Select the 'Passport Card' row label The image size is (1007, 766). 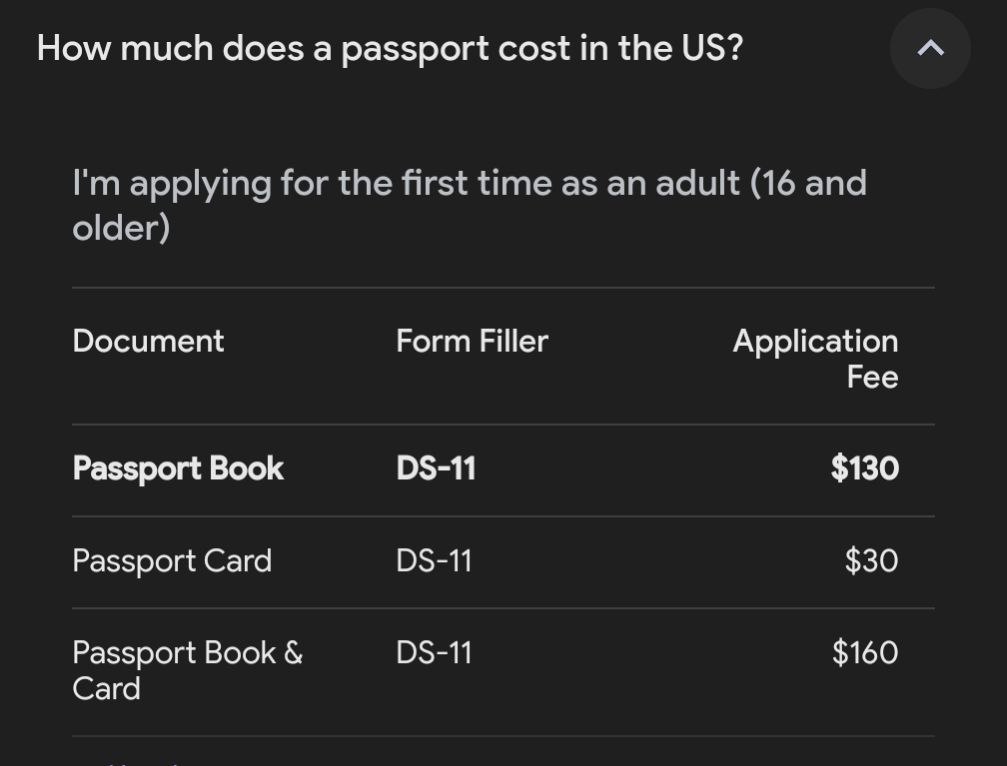(x=172, y=560)
